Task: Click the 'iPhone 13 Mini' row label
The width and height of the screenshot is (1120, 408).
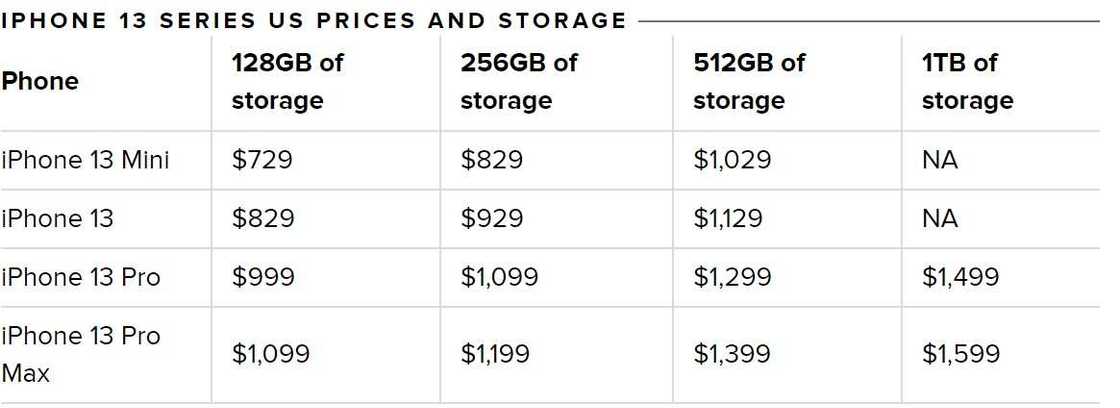Action: (x=85, y=159)
